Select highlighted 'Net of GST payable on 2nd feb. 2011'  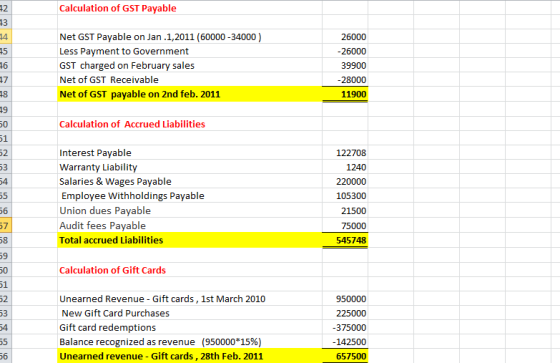click(x=190, y=94)
